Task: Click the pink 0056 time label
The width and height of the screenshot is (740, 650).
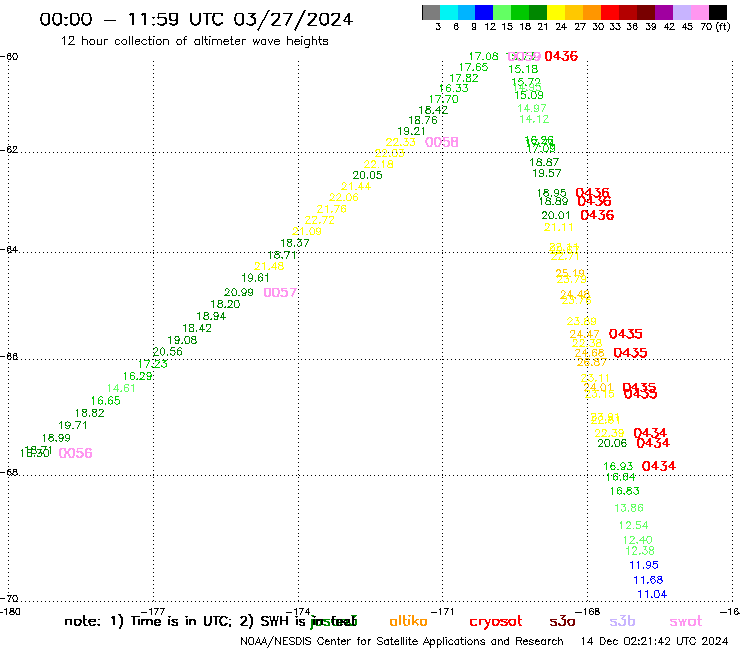Action: pos(76,453)
